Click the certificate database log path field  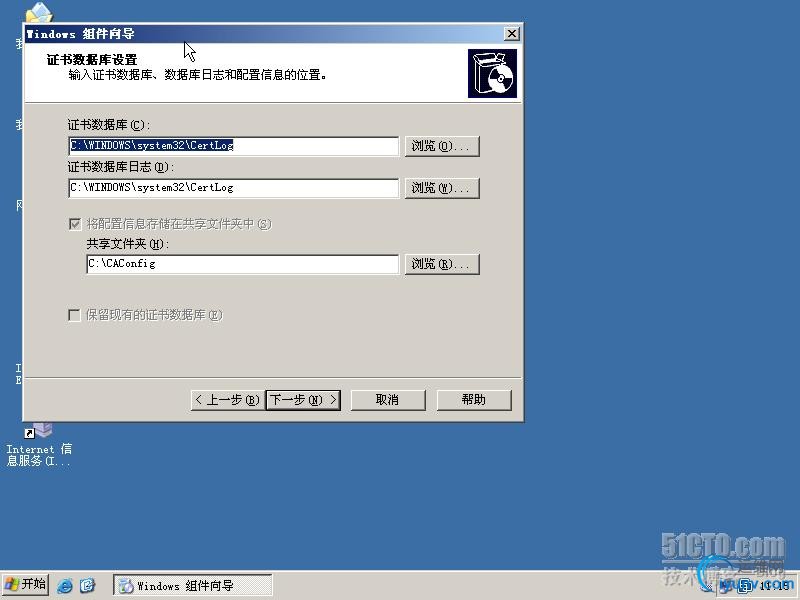pos(234,188)
